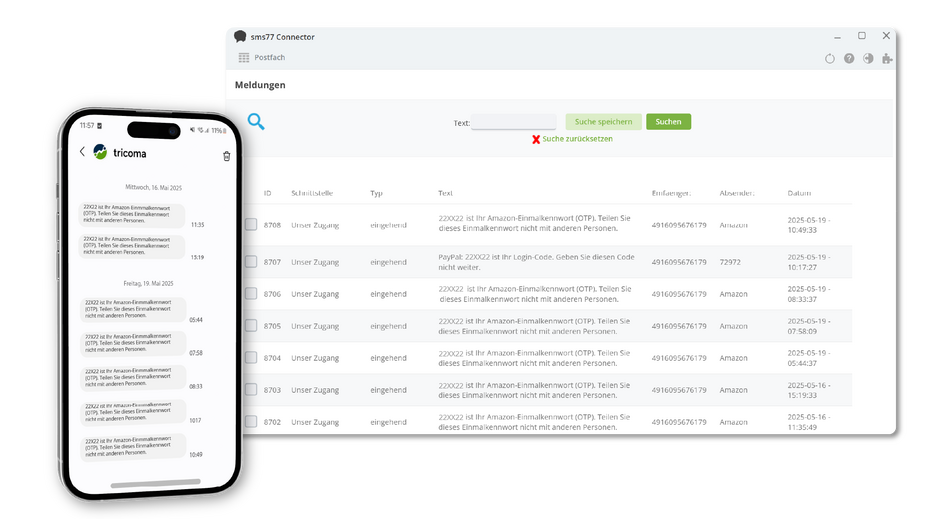This screenshot has width=950, height=519.
Task: Click the globe icon in toolbar
Action: click(868, 58)
